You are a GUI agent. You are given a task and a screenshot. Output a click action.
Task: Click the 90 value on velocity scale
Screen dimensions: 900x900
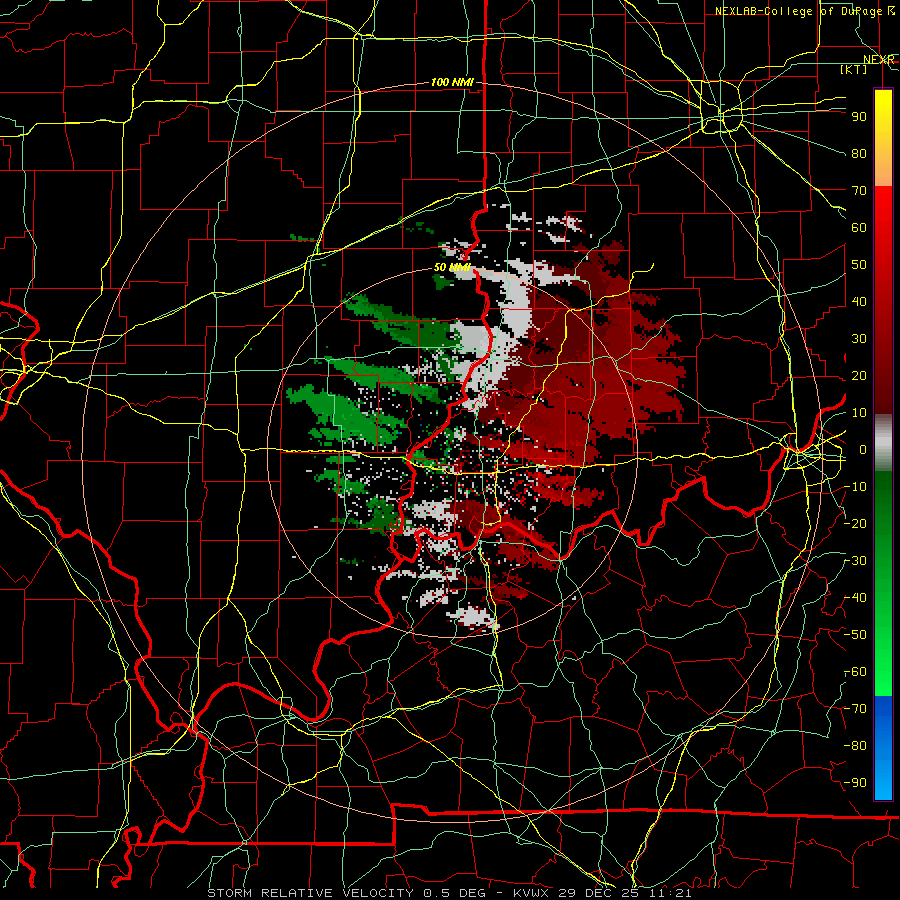859,117
